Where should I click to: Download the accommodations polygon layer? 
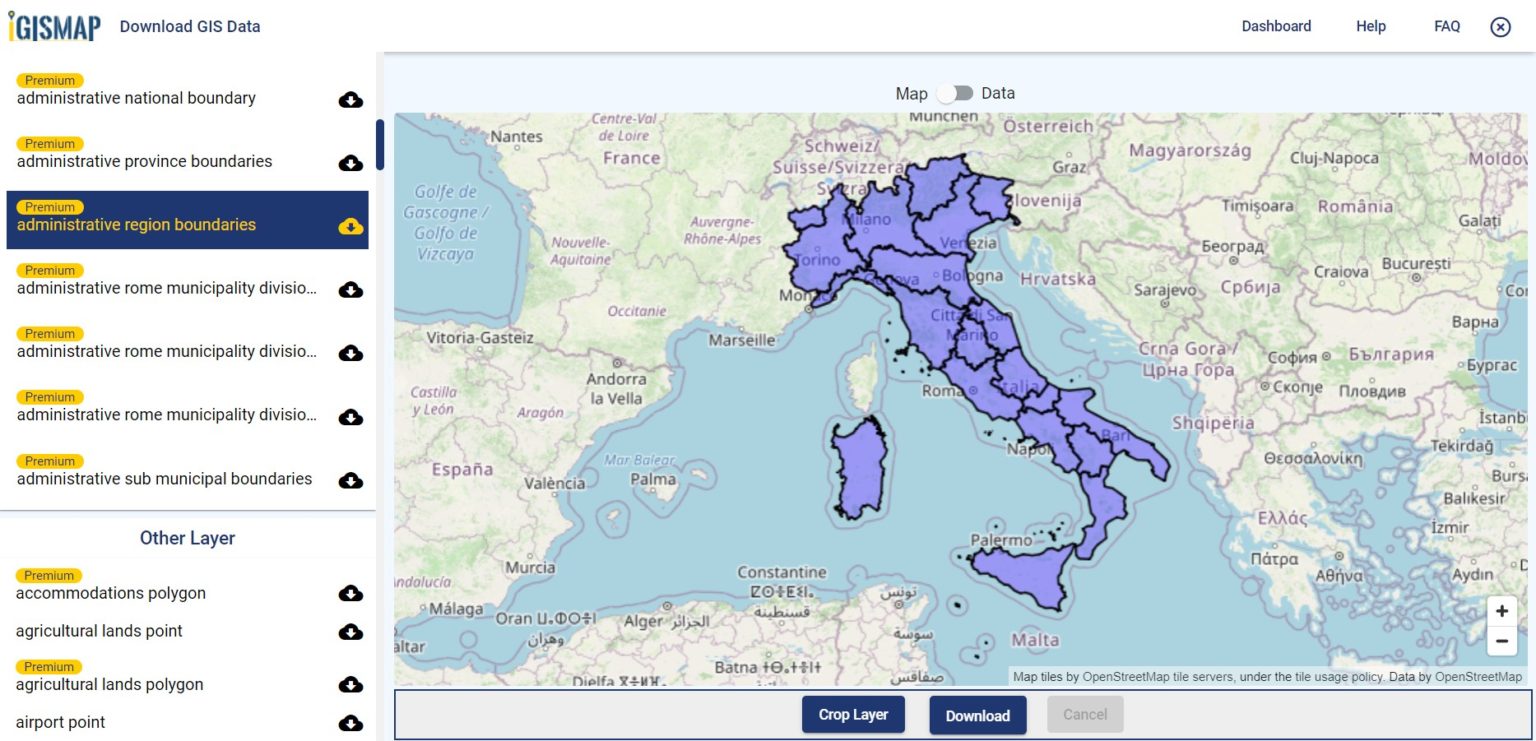(x=351, y=593)
